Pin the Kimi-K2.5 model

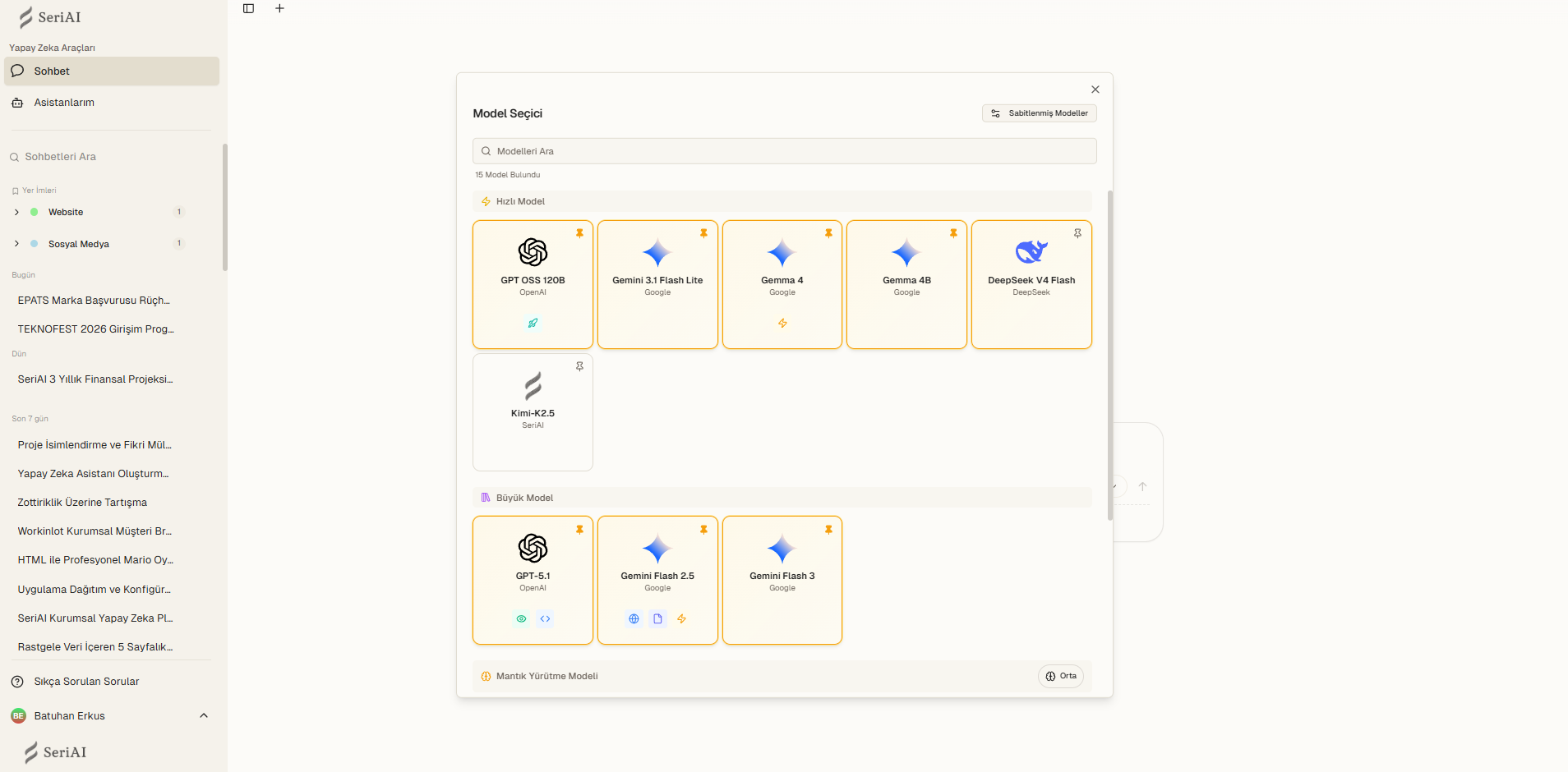click(579, 366)
